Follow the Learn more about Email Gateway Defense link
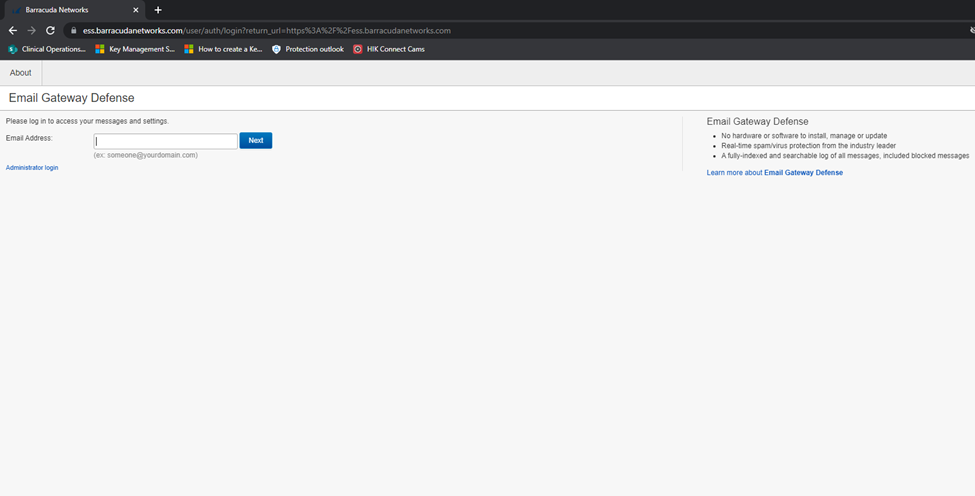The height and width of the screenshot is (496, 975). tap(774, 173)
